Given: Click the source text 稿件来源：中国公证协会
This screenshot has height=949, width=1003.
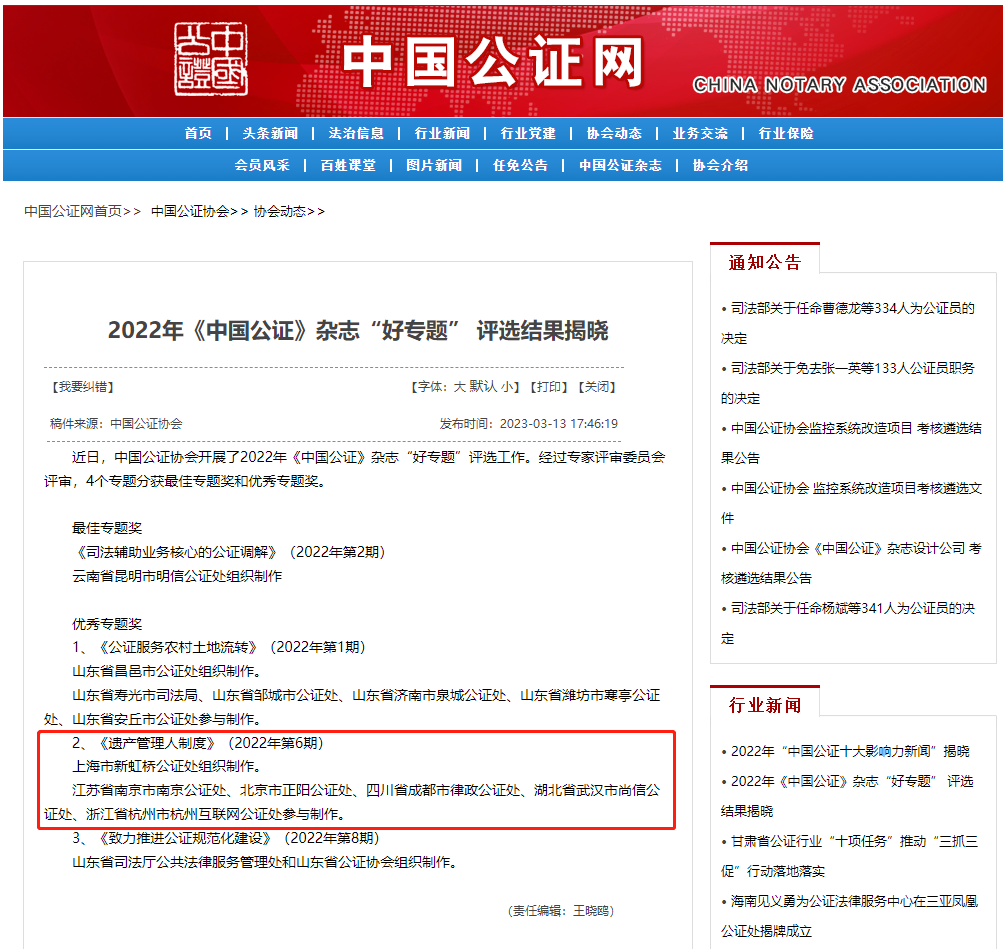Looking at the screenshot, I should [116, 423].
